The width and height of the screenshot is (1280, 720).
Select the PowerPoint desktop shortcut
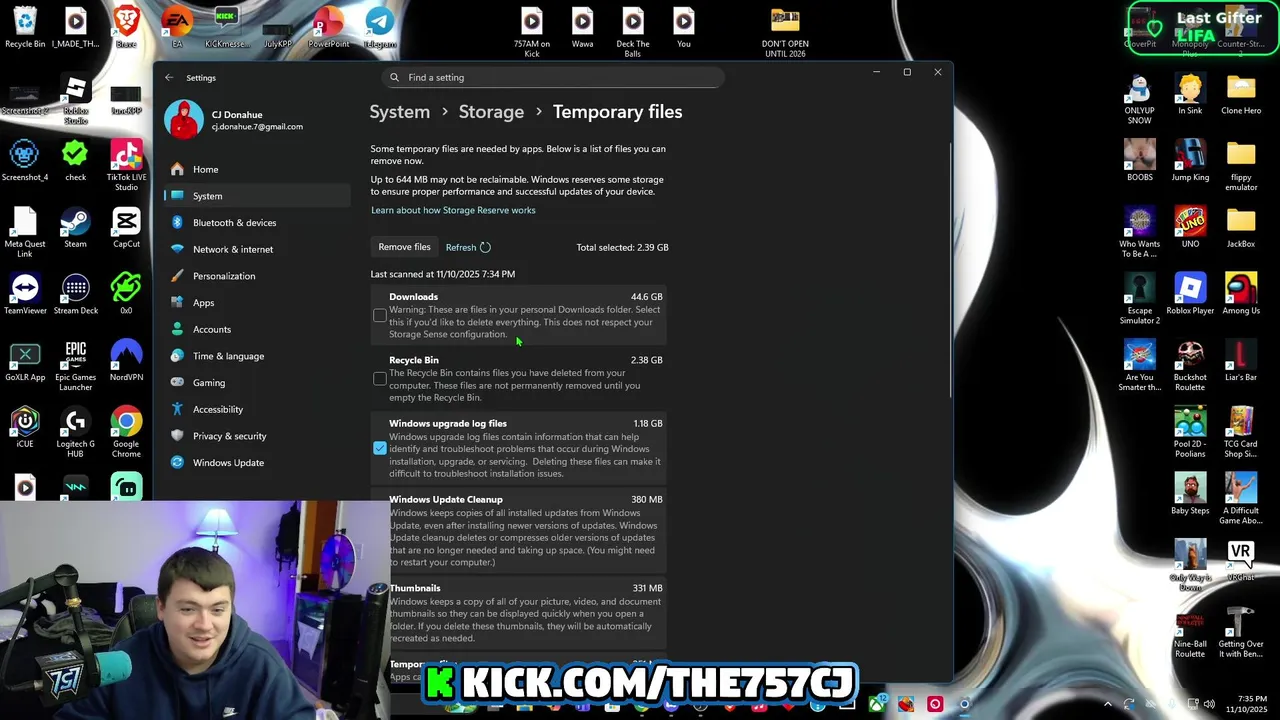328,28
